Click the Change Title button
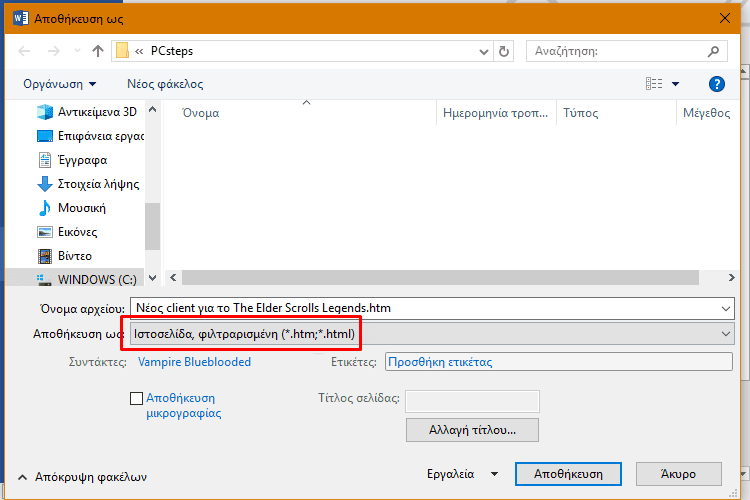 (x=472, y=430)
